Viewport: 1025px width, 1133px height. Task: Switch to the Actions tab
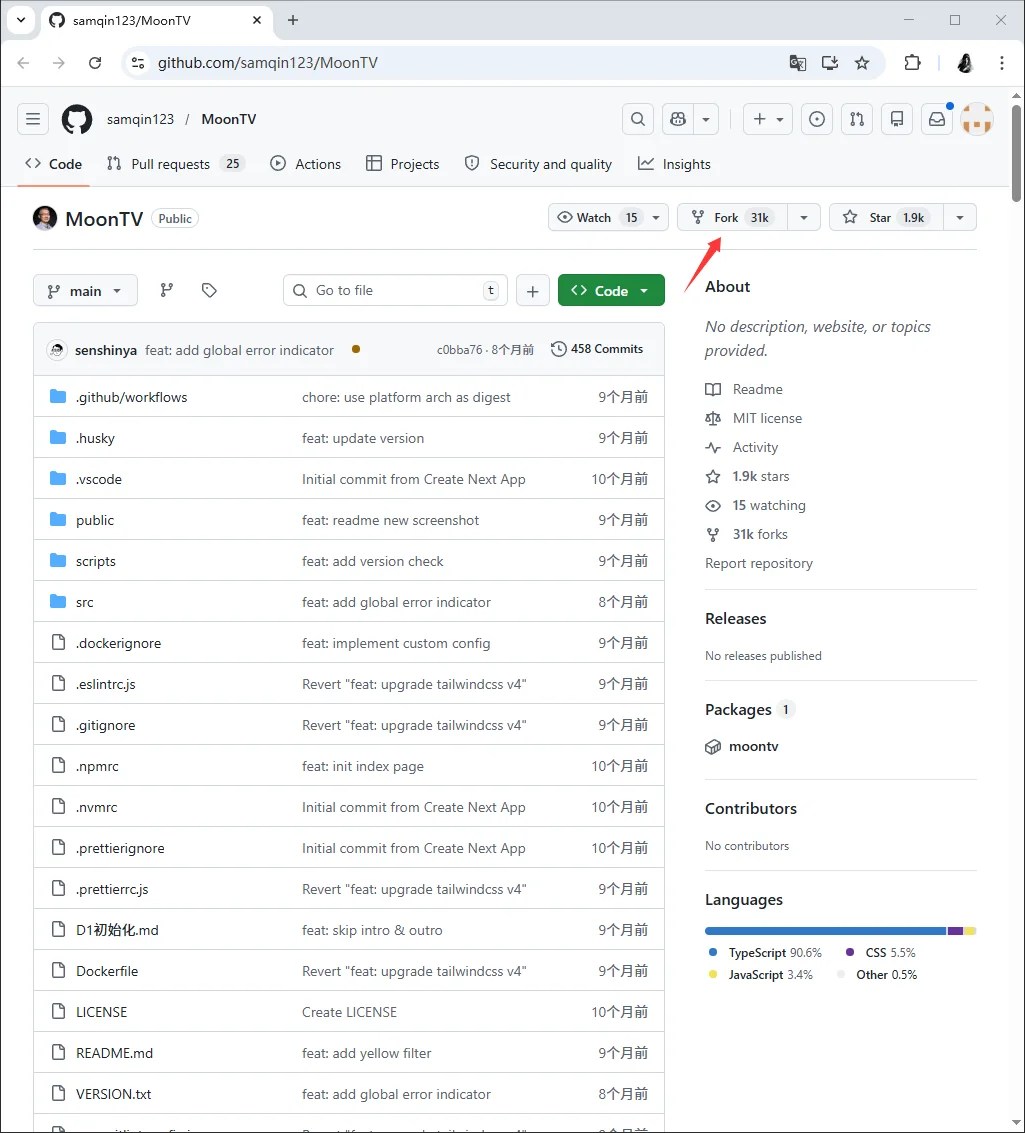click(306, 164)
